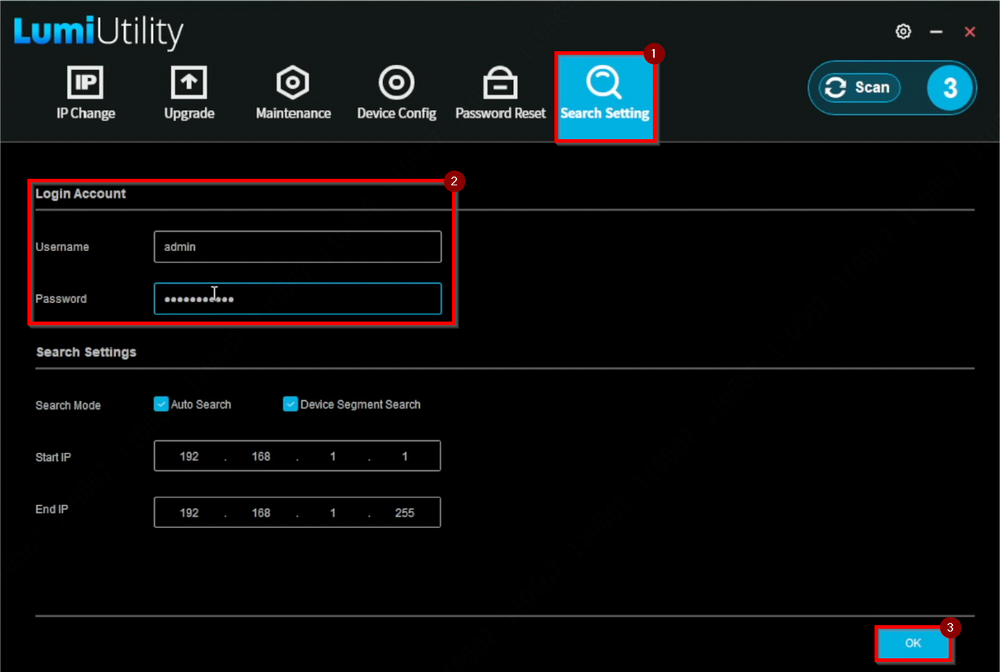Confirm settings with the OK button

(x=912, y=643)
